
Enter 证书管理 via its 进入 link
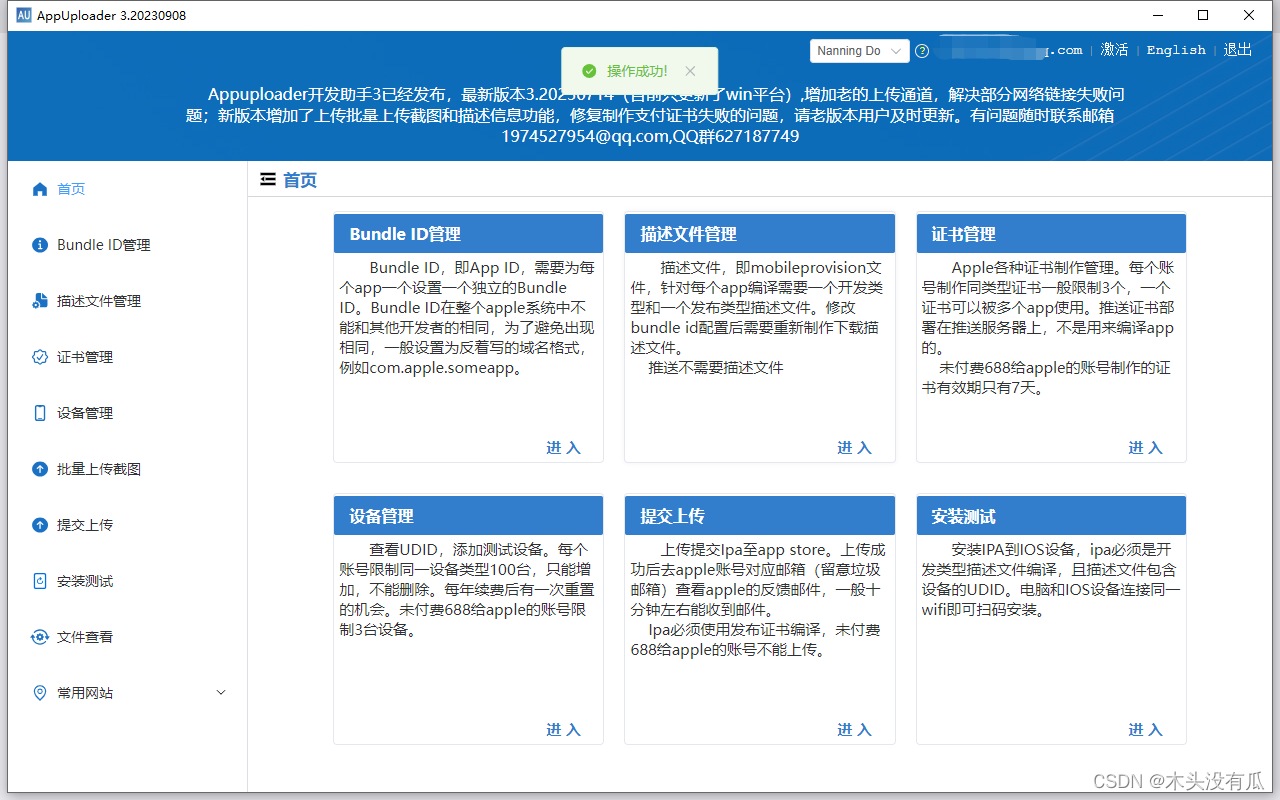[1146, 448]
